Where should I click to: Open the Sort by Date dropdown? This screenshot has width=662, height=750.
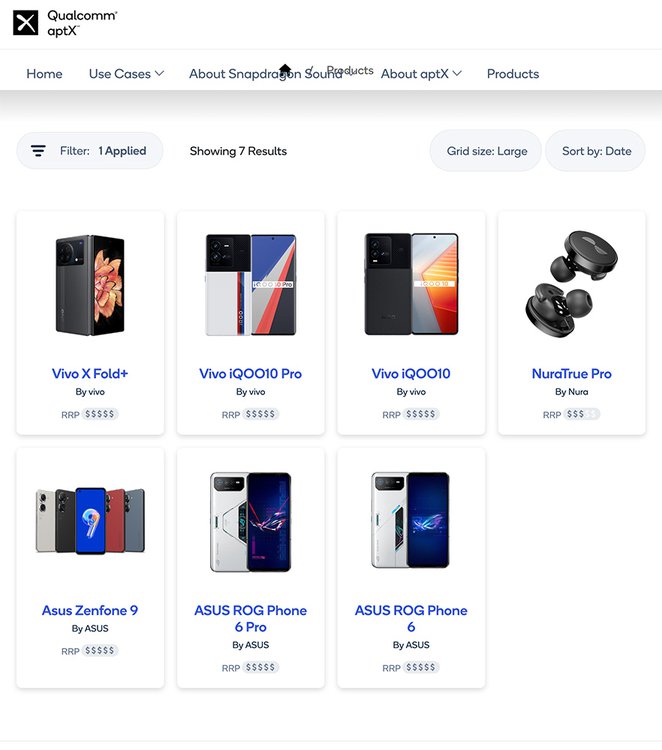[596, 151]
